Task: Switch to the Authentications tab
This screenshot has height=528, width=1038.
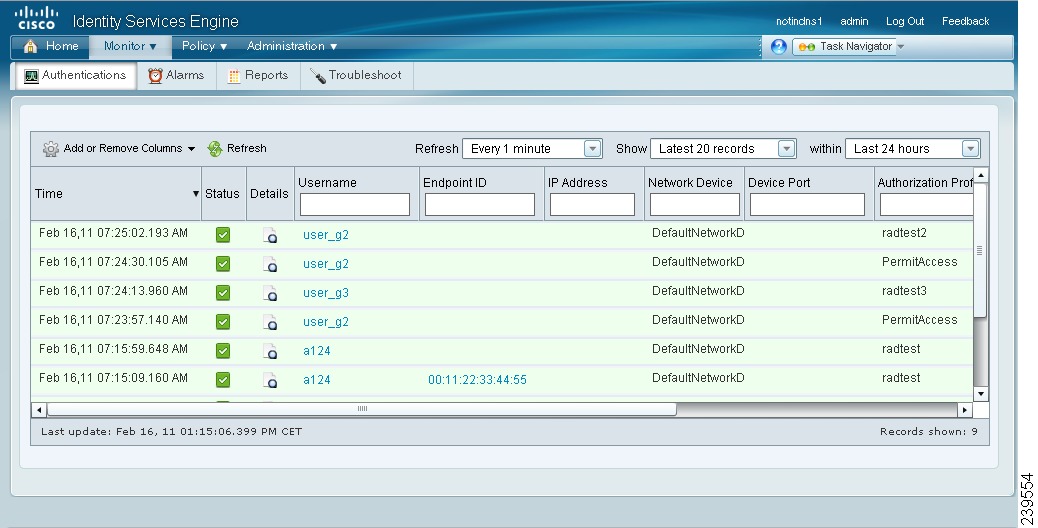Action: click(x=75, y=75)
